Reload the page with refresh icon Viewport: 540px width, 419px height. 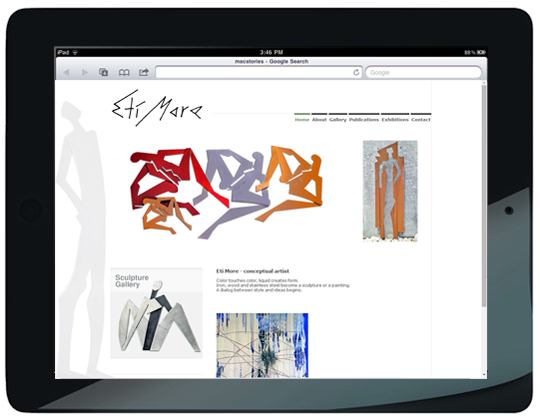pos(356,72)
